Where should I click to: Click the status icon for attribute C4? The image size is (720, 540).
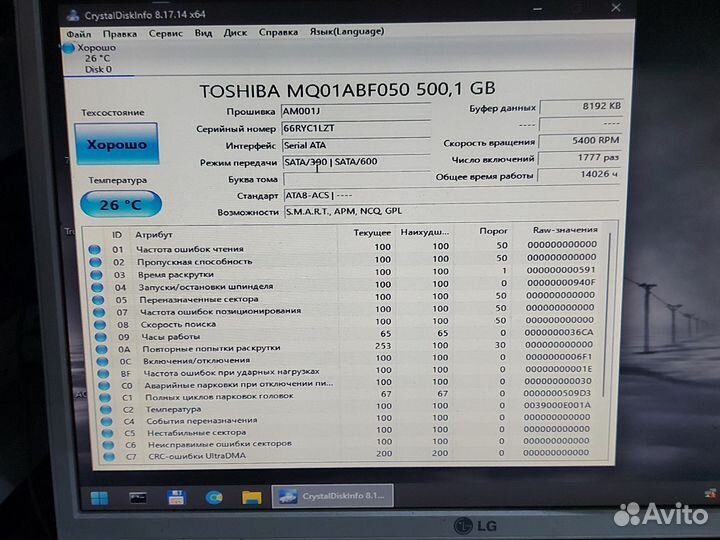107,422
